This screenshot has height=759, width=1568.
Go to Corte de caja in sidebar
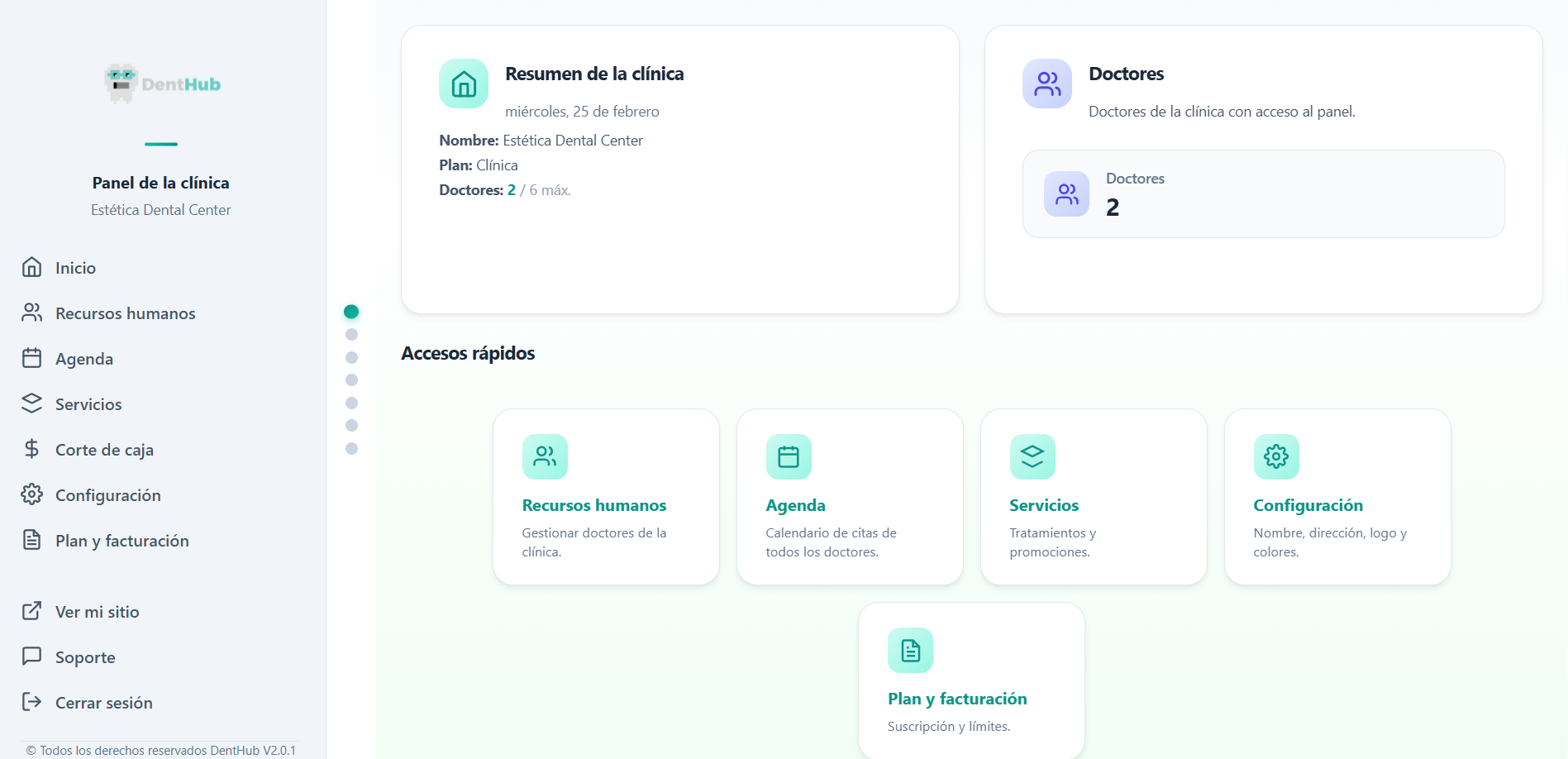coord(104,450)
